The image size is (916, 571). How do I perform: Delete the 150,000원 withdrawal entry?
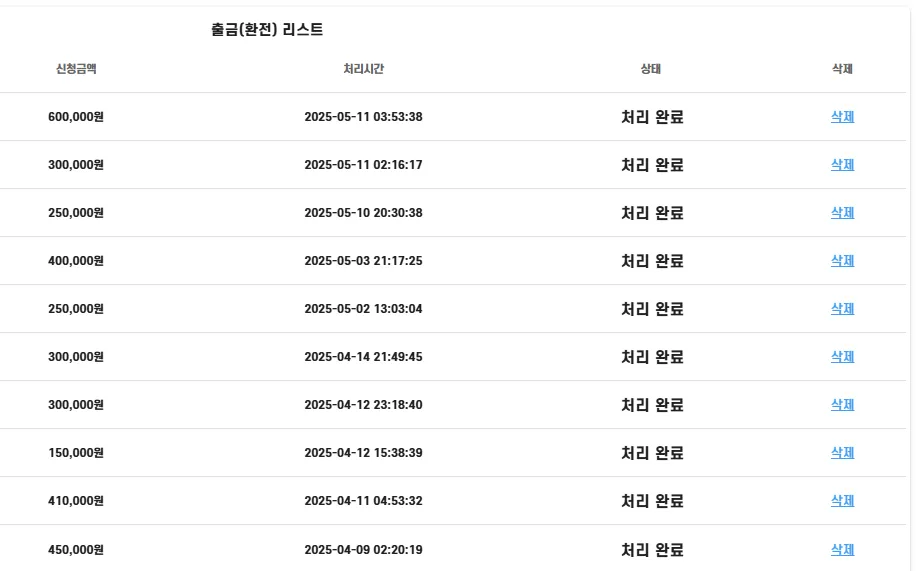coord(842,452)
